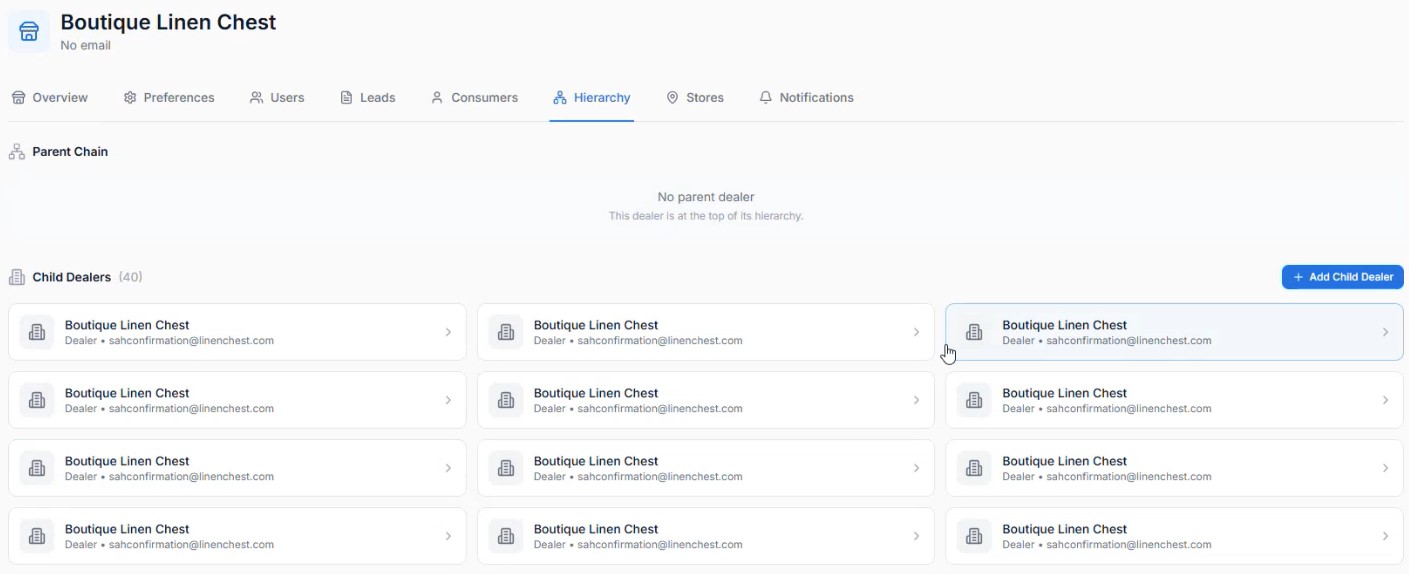Click the map pin icon on Stores tab
This screenshot has height=574, width=1409.
pos(673,98)
